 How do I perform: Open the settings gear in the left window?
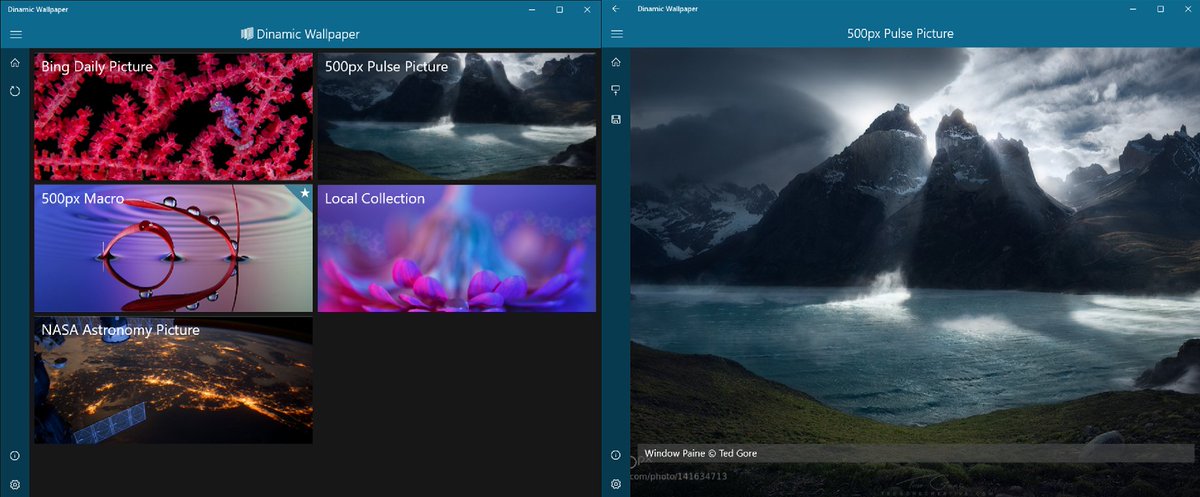click(x=15, y=484)
